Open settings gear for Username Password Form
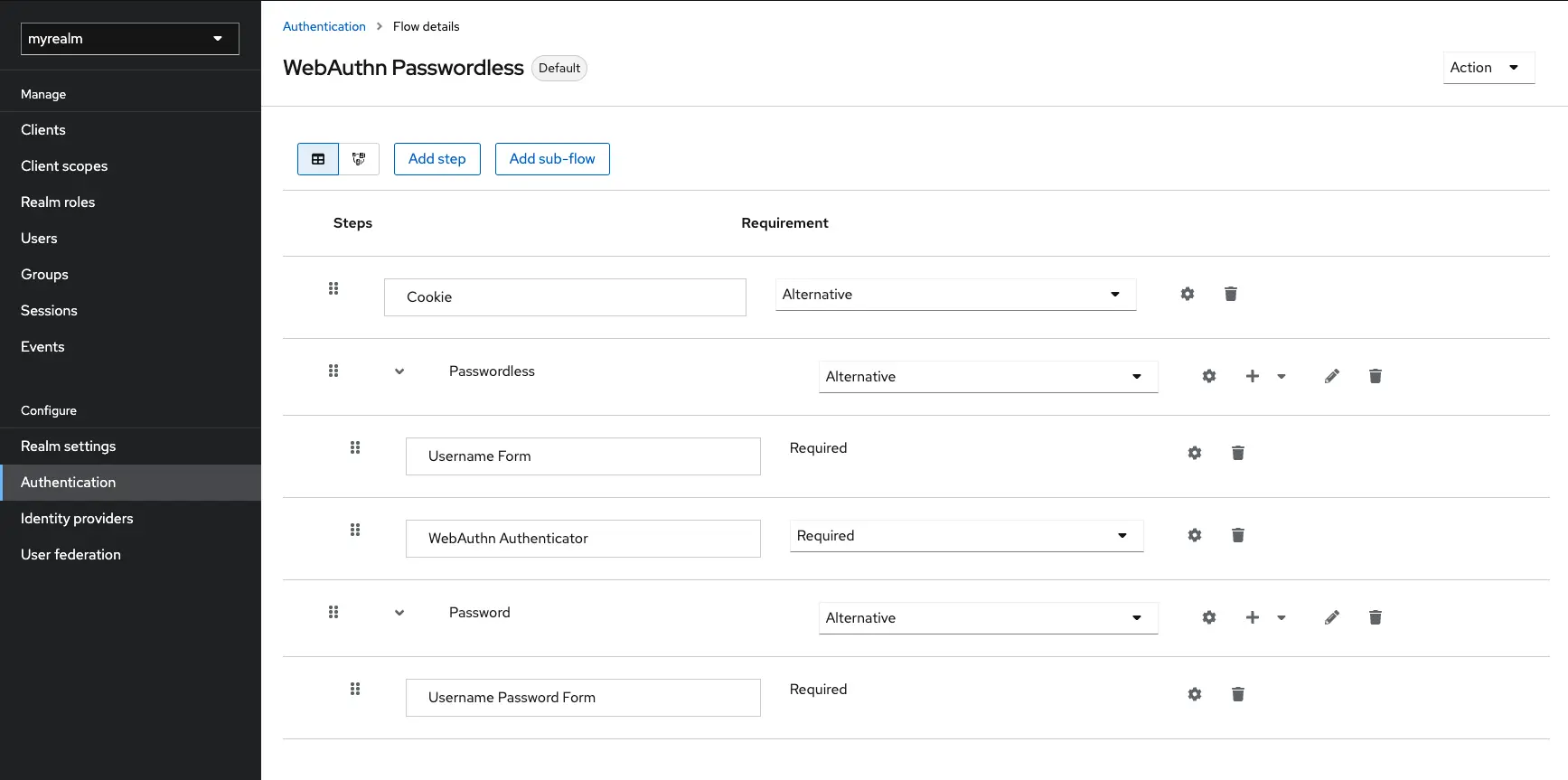The image size is (1568, 780). (1195, 694)
